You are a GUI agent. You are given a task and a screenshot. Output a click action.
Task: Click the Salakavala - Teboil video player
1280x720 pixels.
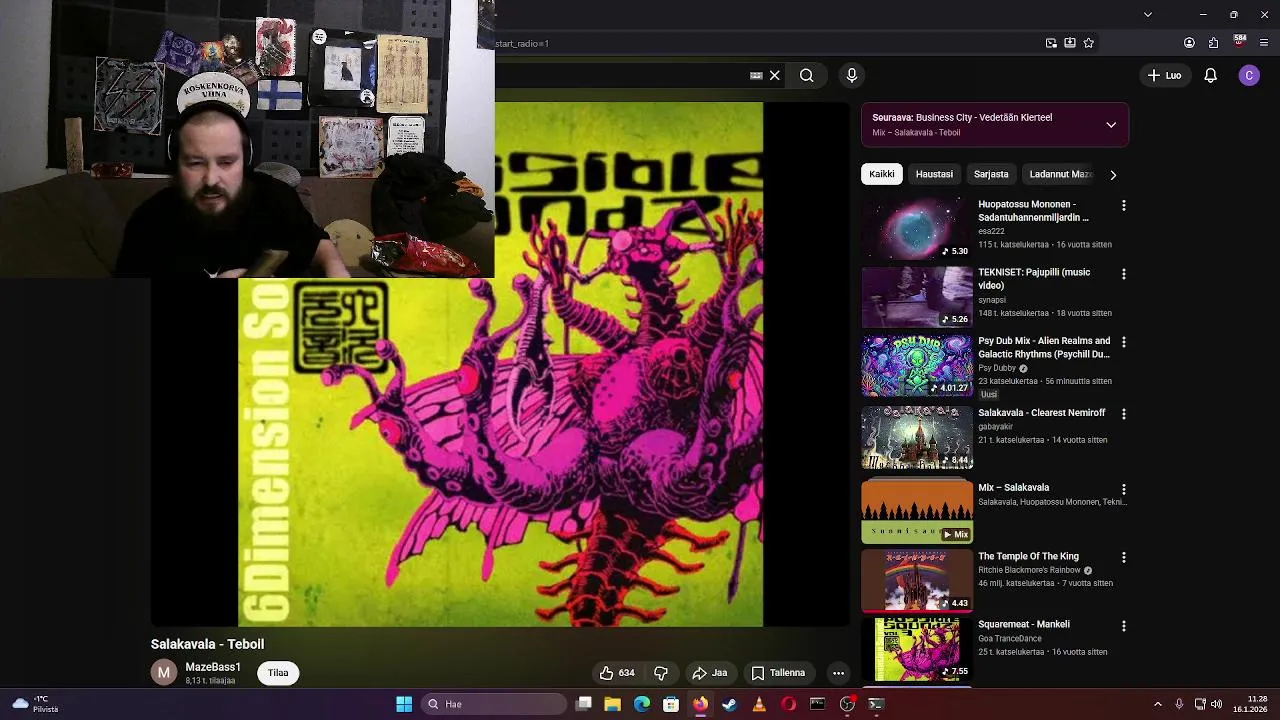[500, 365]
